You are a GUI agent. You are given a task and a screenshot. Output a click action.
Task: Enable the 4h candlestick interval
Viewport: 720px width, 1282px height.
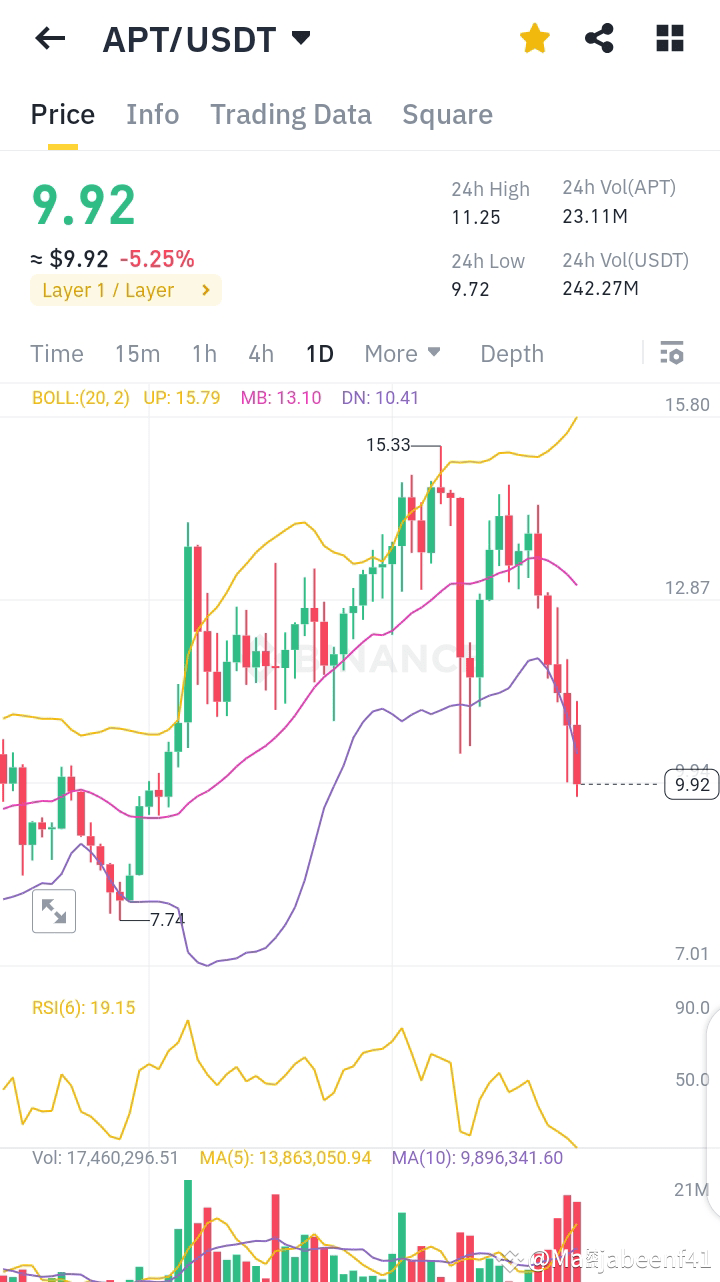tap(261, 353)
